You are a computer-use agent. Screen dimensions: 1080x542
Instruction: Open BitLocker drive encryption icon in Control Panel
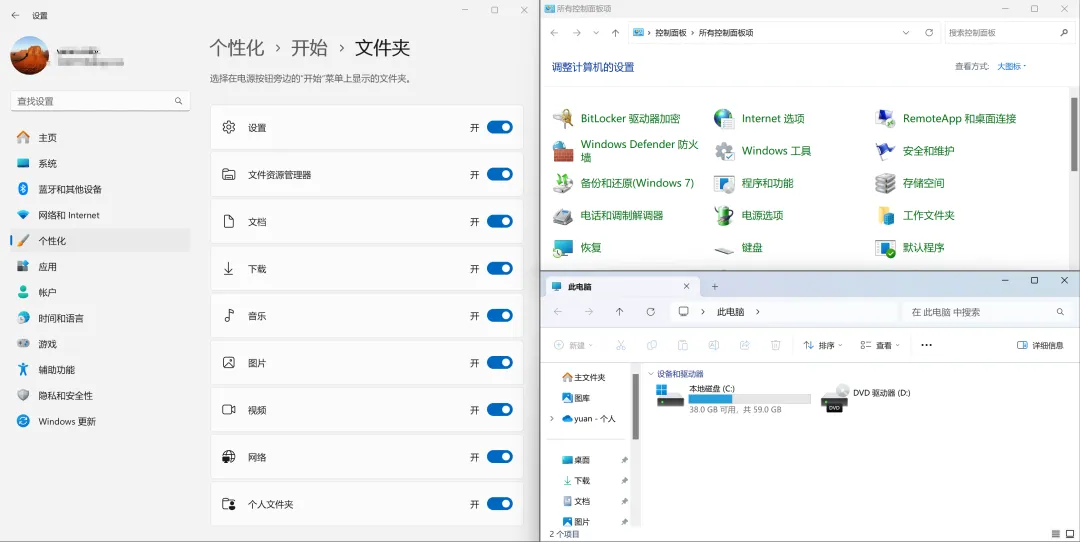(563, 118)
